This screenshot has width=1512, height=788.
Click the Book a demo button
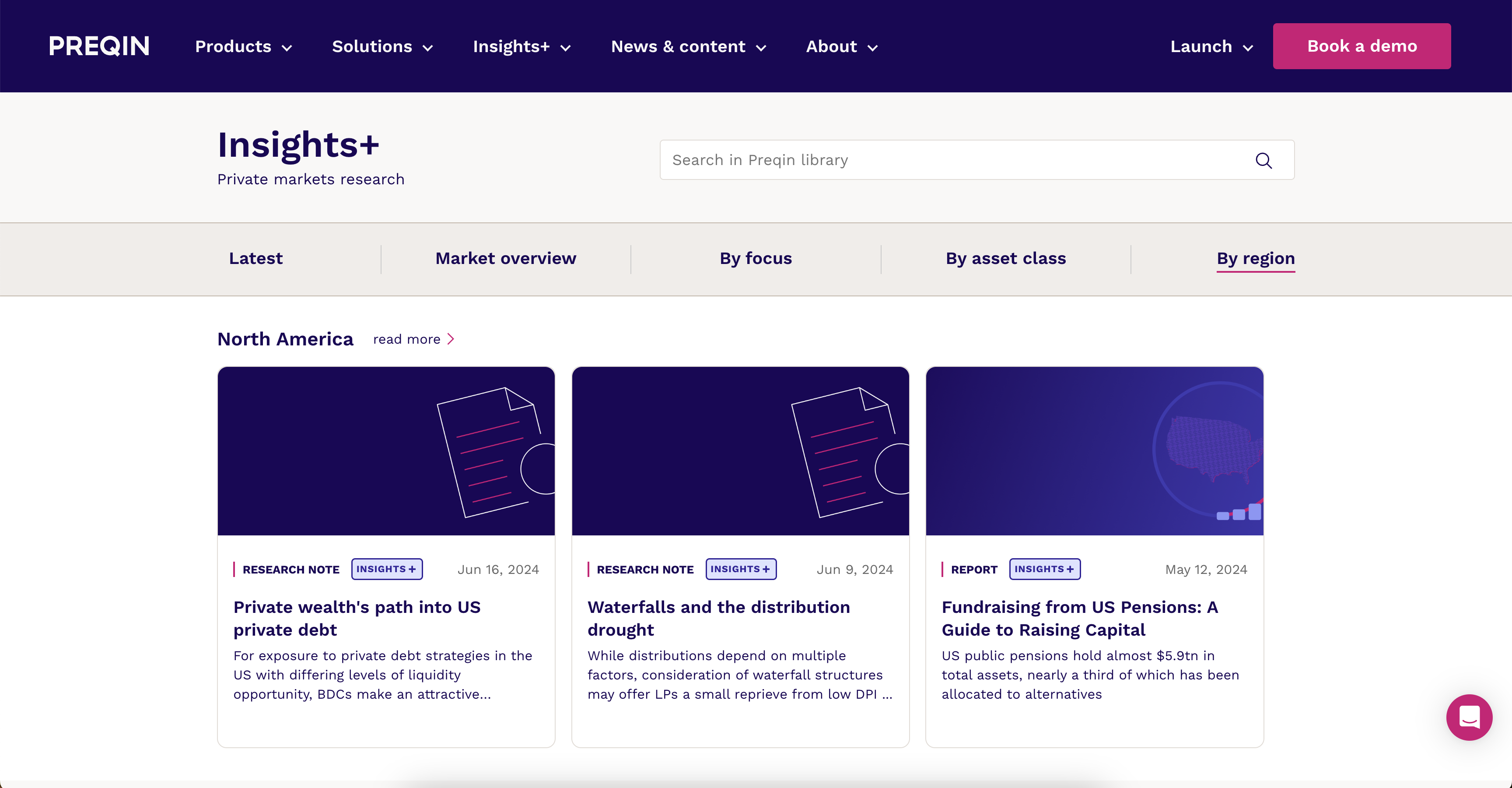coord(1362,46)
